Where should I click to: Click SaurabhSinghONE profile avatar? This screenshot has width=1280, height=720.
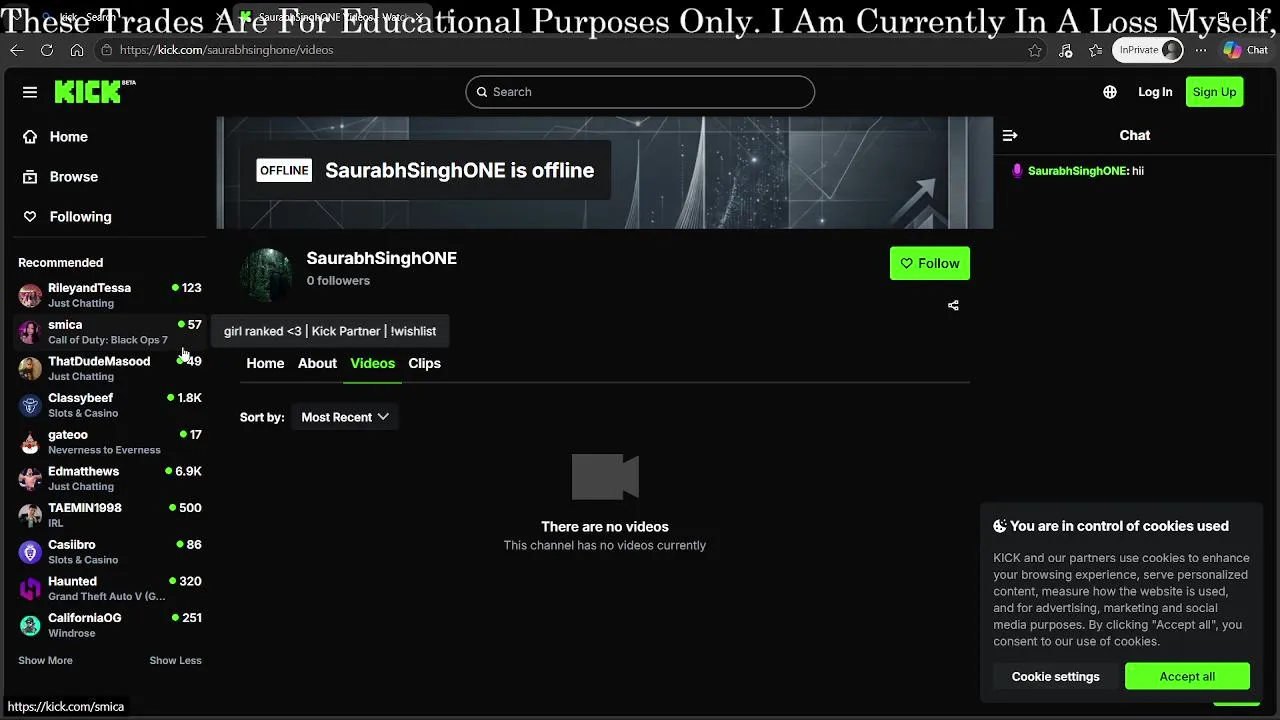(x=266, y=274)
